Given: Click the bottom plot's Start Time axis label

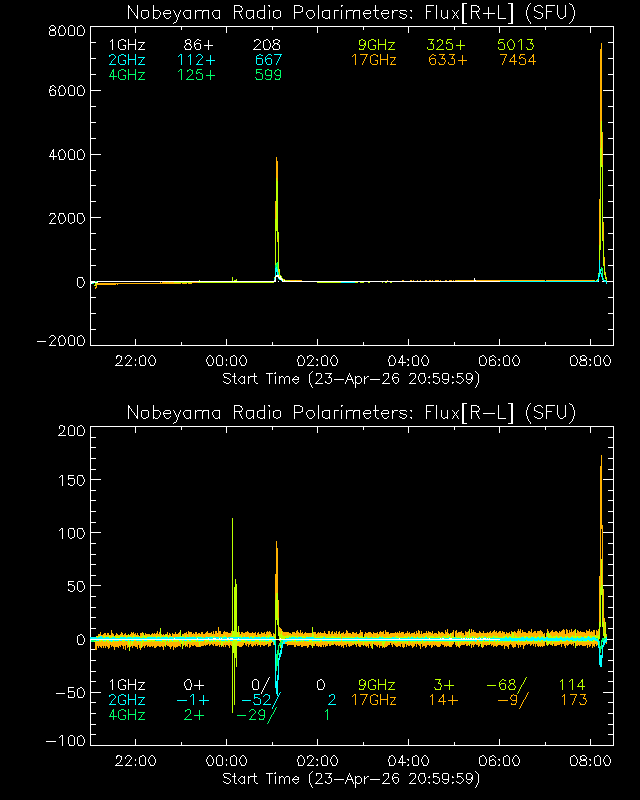Looking at the screenshot, I should point(351,778).
